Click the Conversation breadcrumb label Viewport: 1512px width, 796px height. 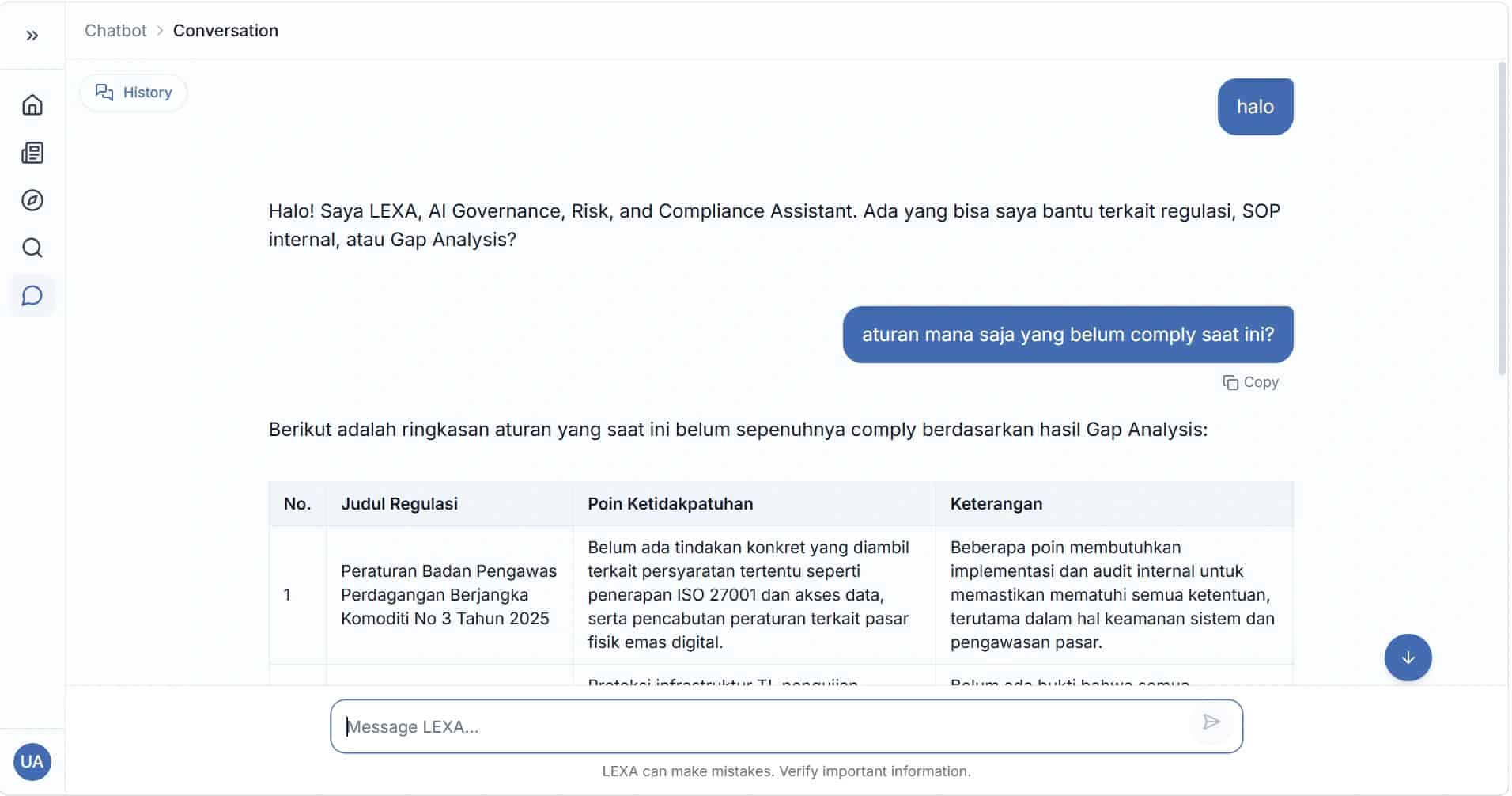225,31
